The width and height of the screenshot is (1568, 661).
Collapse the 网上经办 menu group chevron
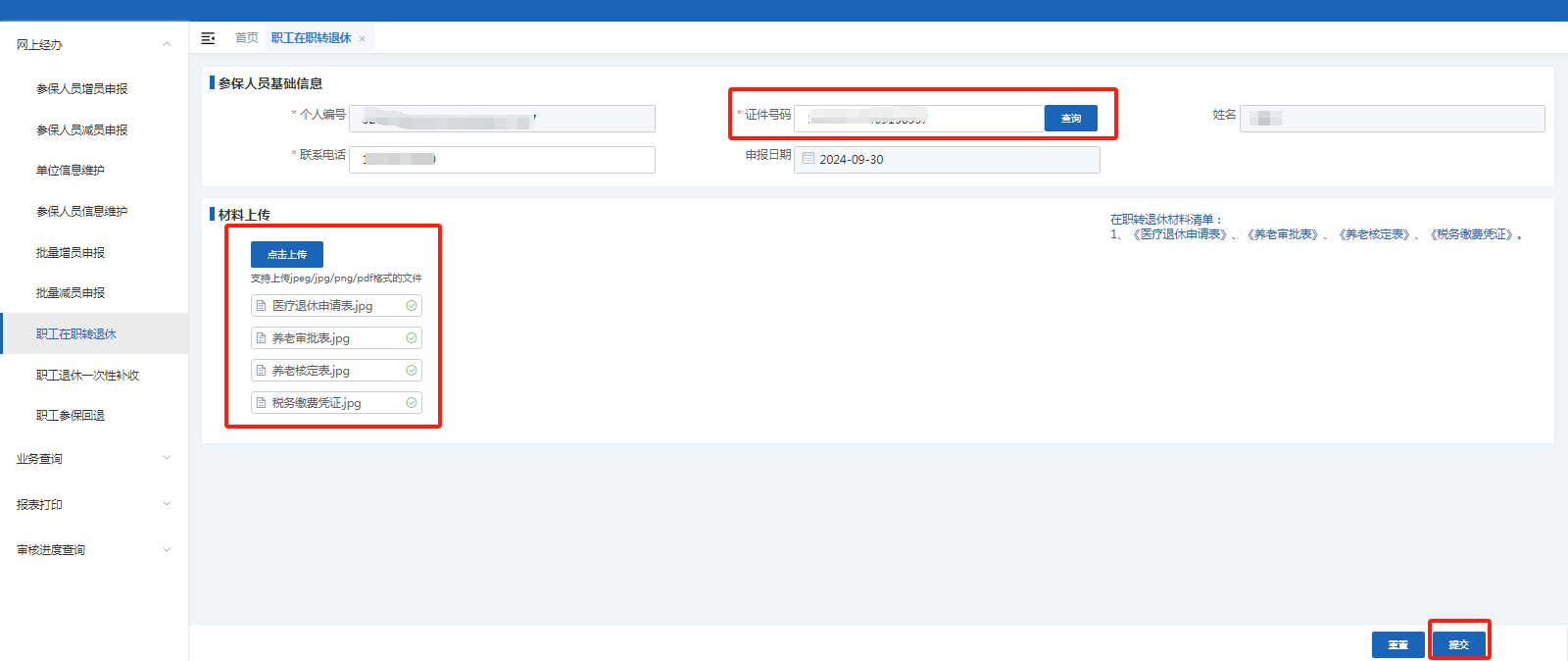tap(167, 44)
